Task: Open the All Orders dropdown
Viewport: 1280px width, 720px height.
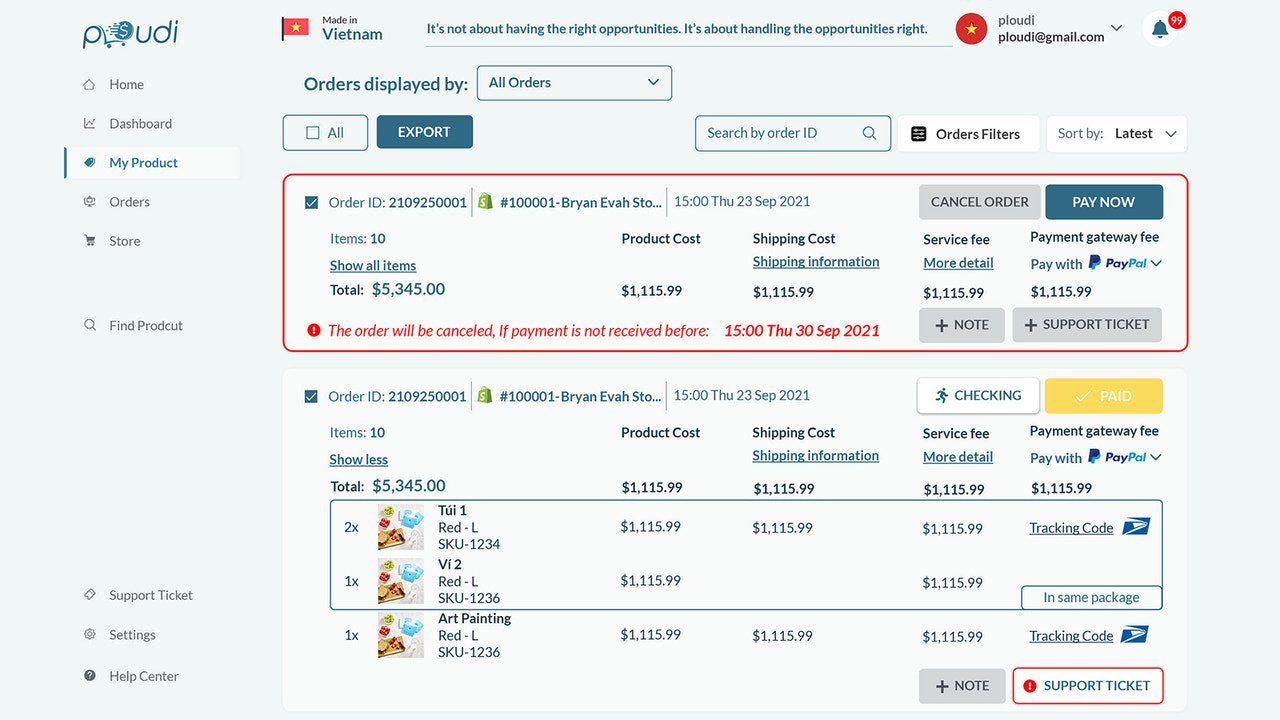Action: point(574,82)
